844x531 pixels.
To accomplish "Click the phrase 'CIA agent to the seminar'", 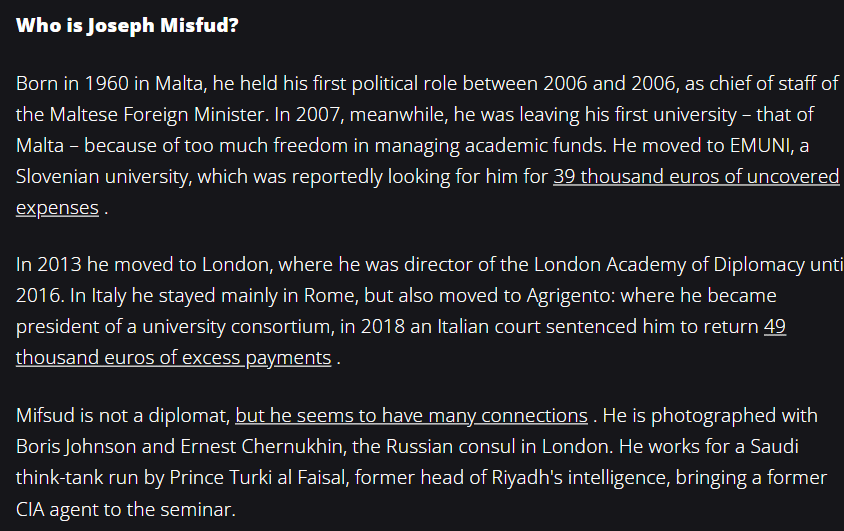I will [x=125, y=509].
